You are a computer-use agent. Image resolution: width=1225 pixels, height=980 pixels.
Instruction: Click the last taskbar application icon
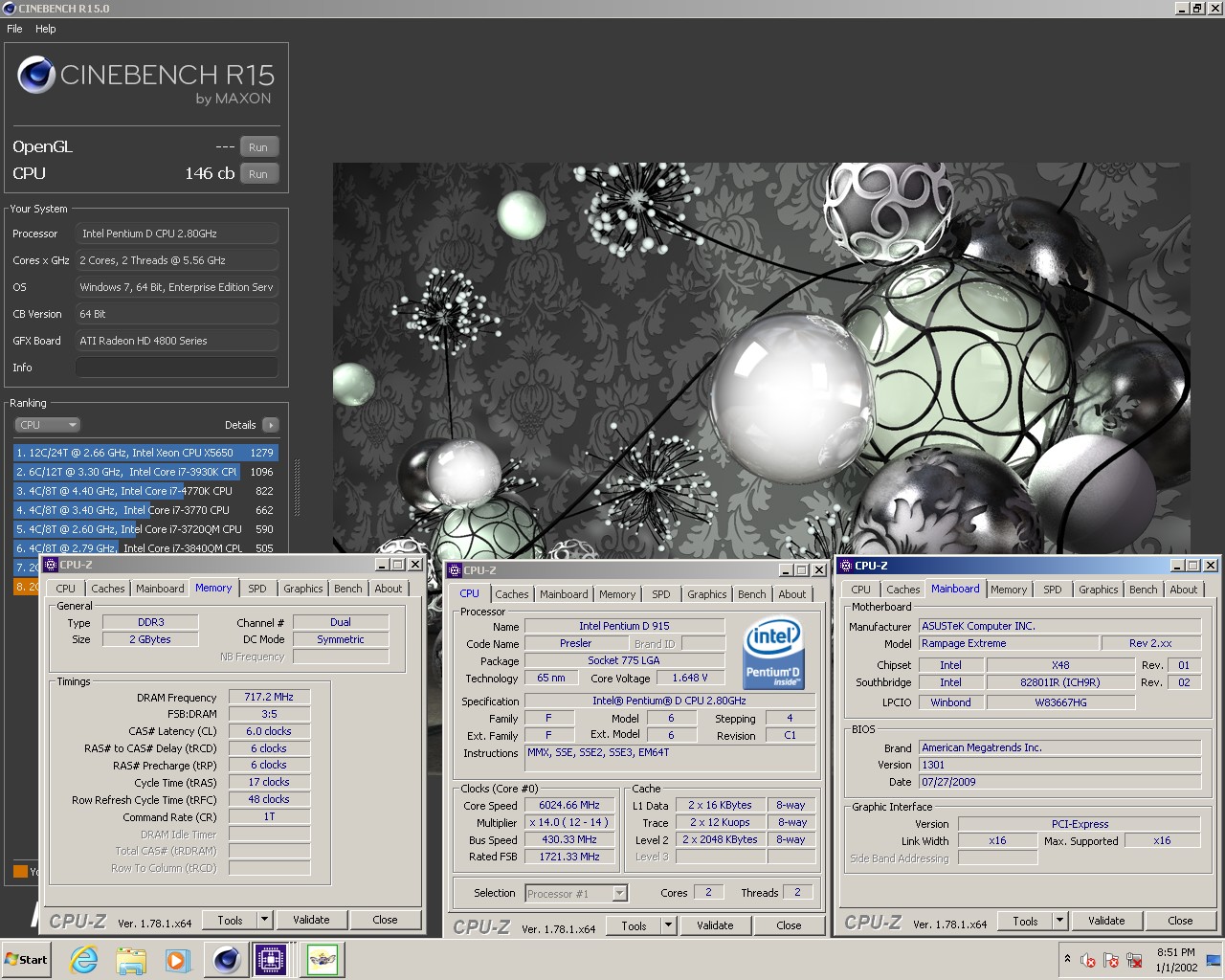(x=323, y=960)
